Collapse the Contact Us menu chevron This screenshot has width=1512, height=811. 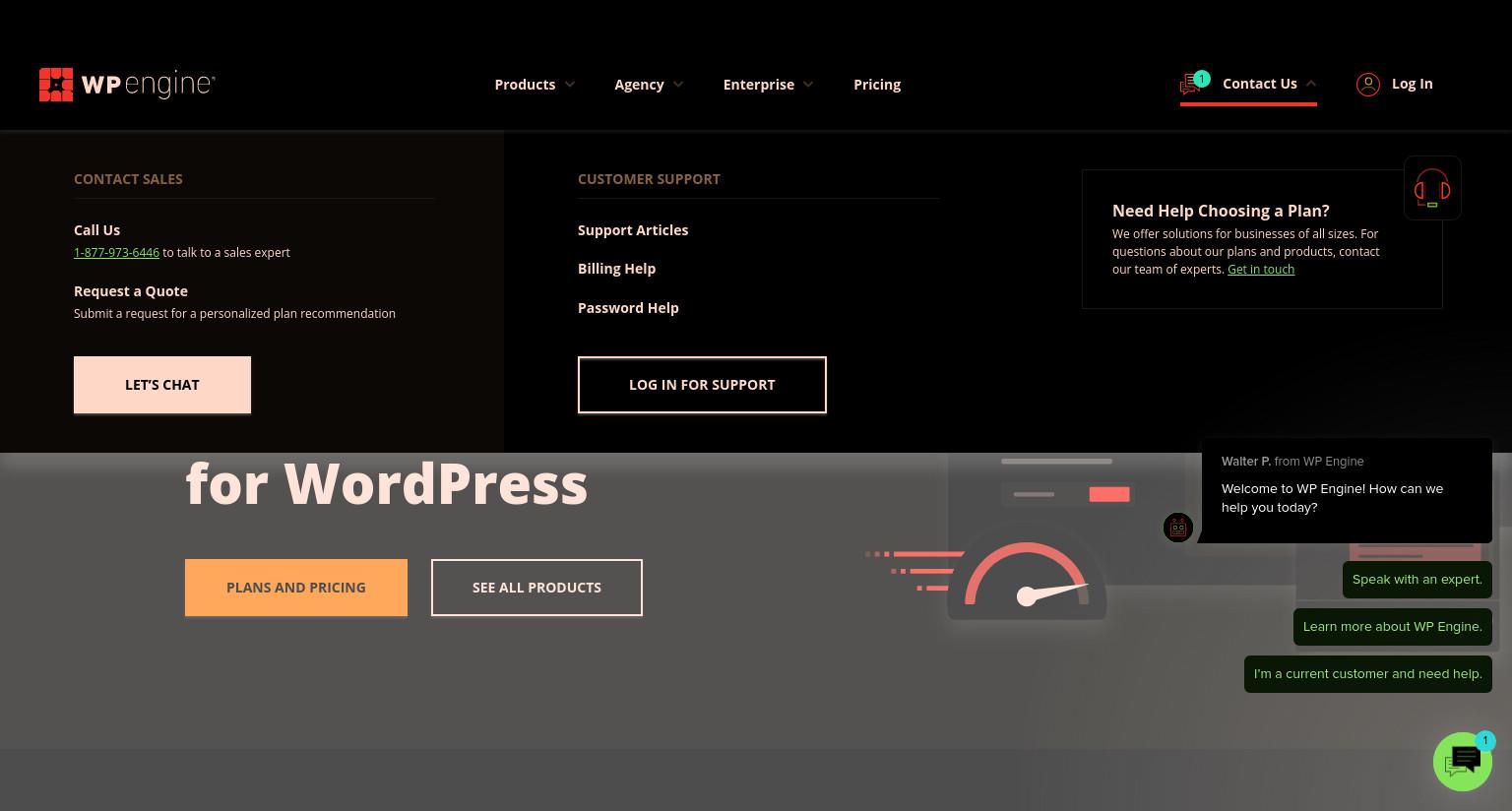tap(1311, 84)
